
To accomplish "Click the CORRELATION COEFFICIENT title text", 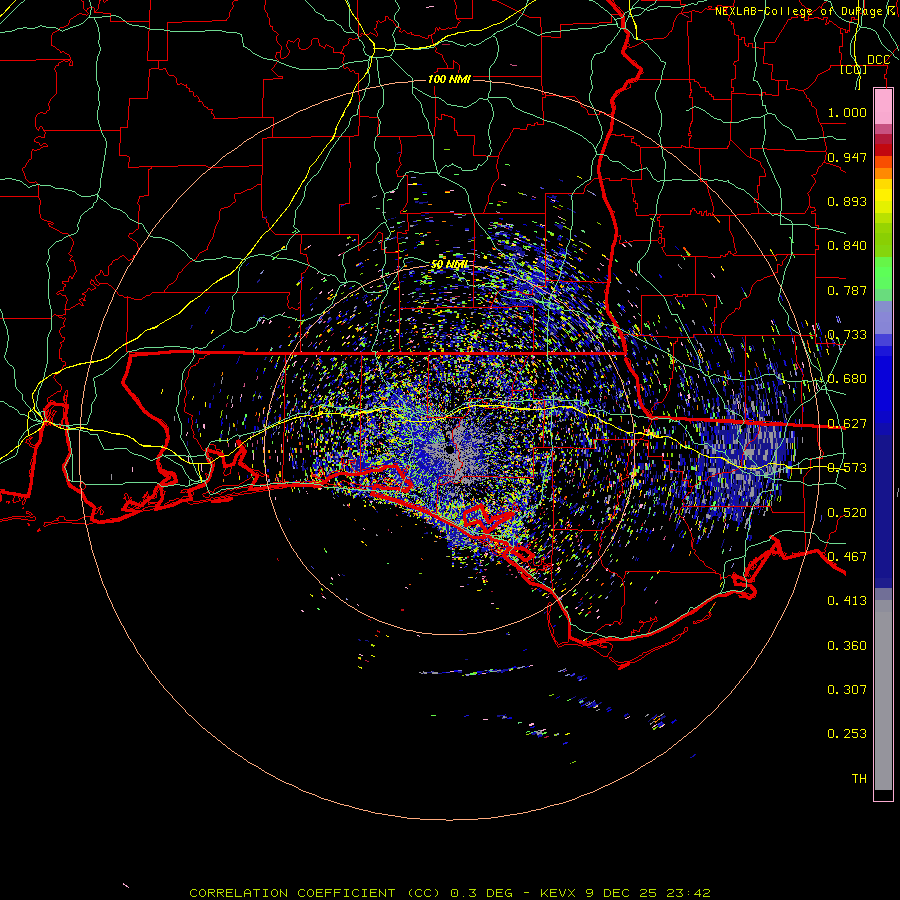I will tap(292, 893).
